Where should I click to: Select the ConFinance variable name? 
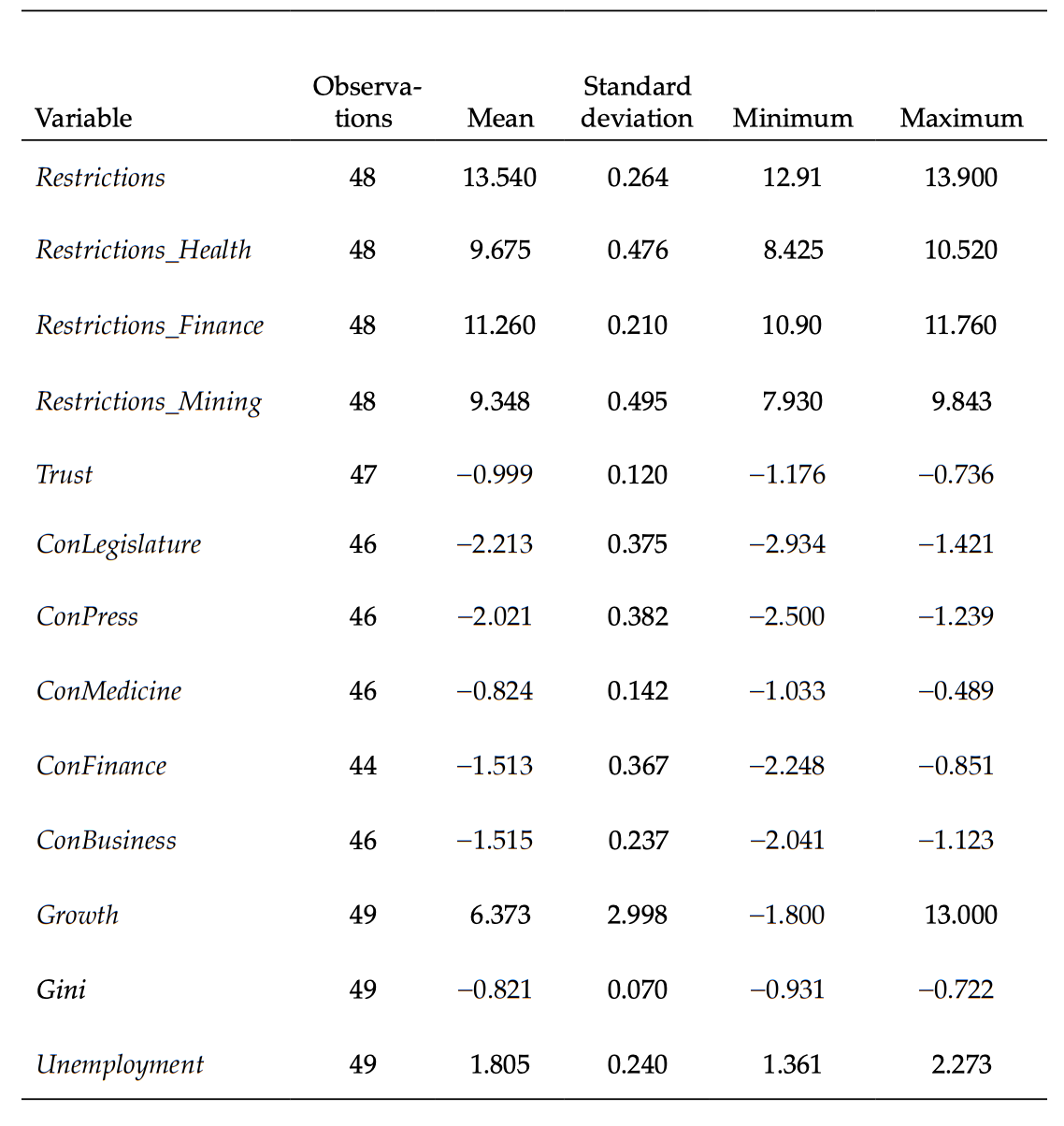click(x=101, y=765)
